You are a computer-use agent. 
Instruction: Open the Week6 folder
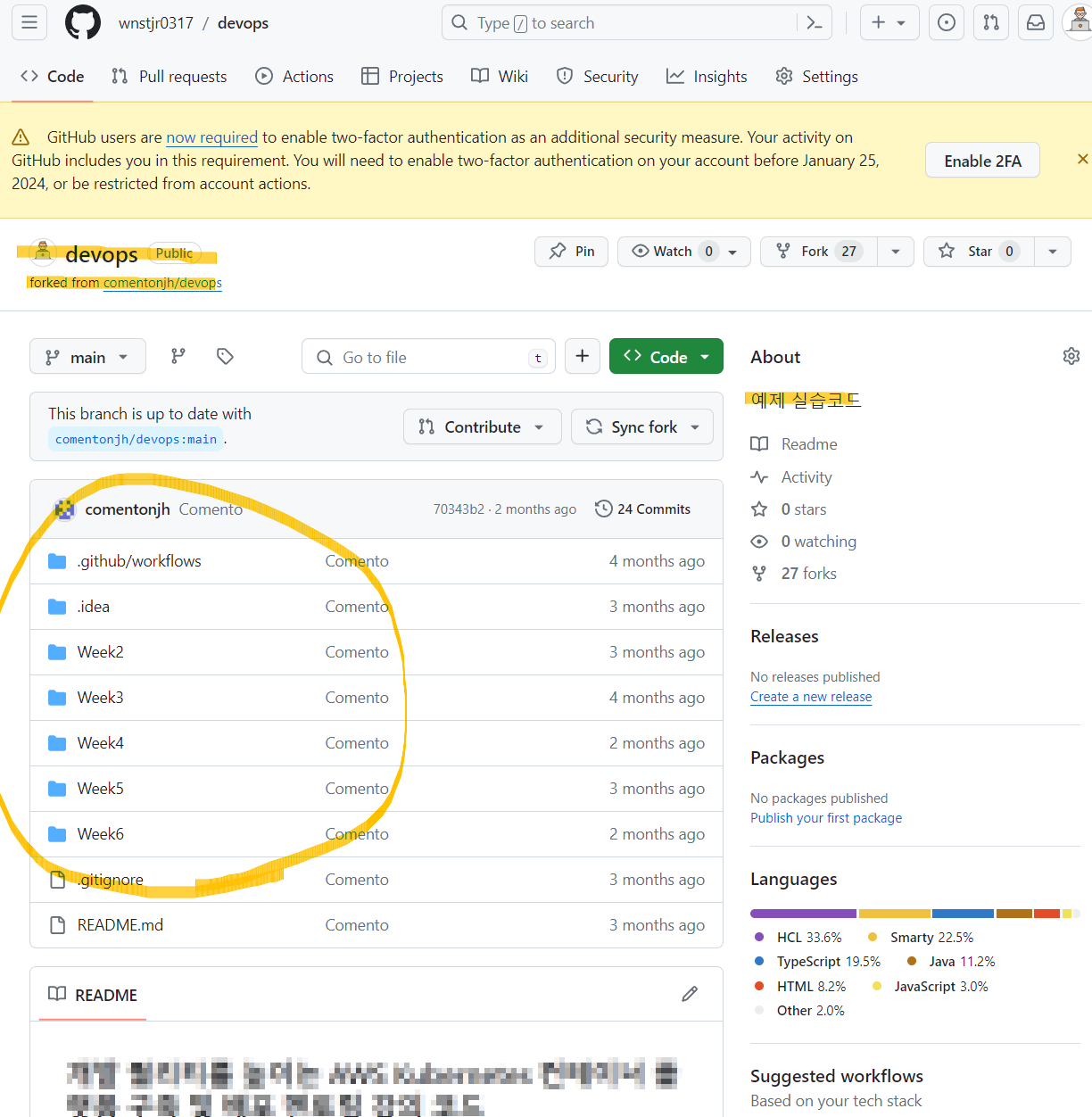[x=101, y=834]
